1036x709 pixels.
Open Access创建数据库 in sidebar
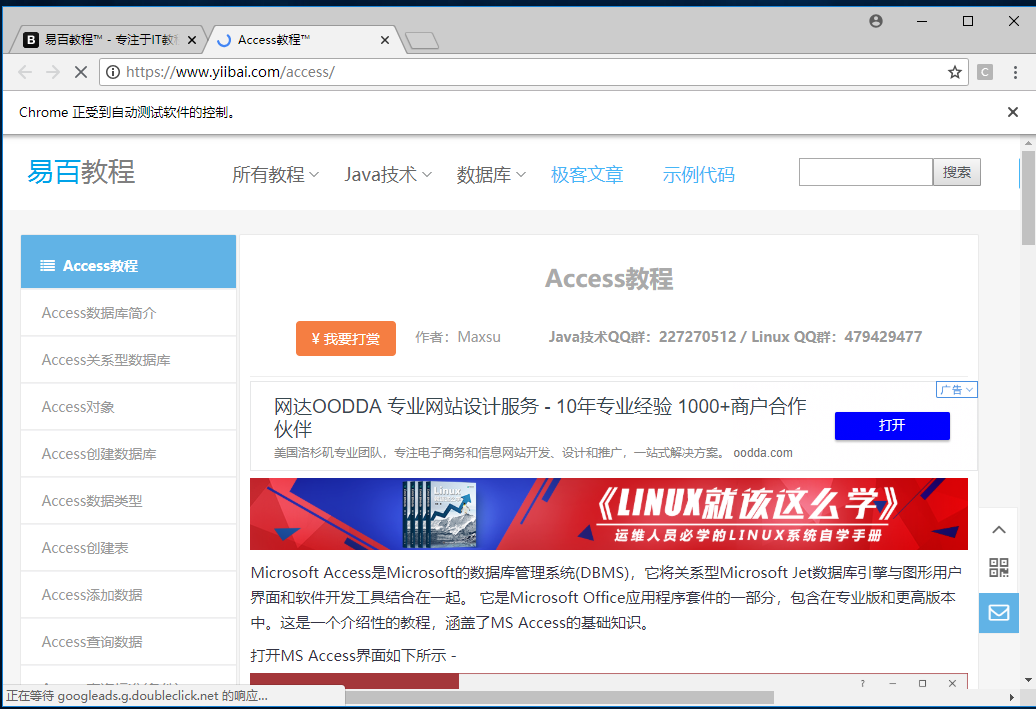pyautogui.click(x=128, y=453)
